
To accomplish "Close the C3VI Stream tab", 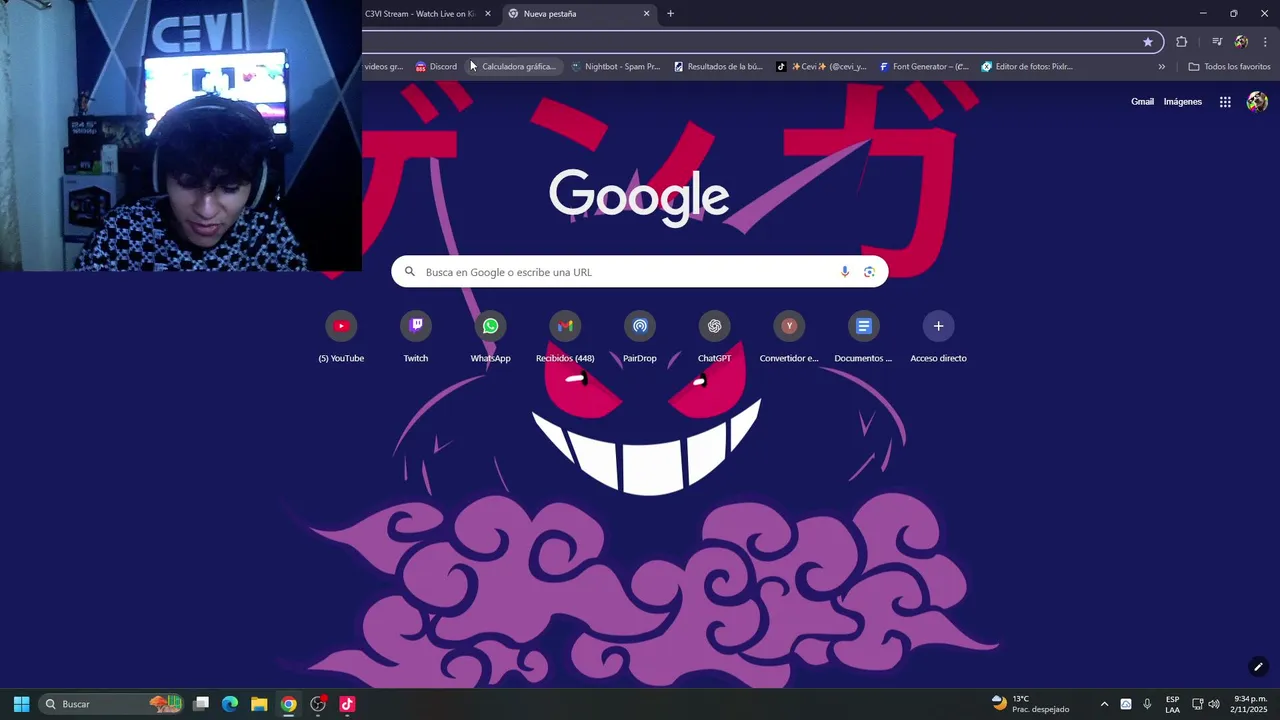I will click(488, 14).
